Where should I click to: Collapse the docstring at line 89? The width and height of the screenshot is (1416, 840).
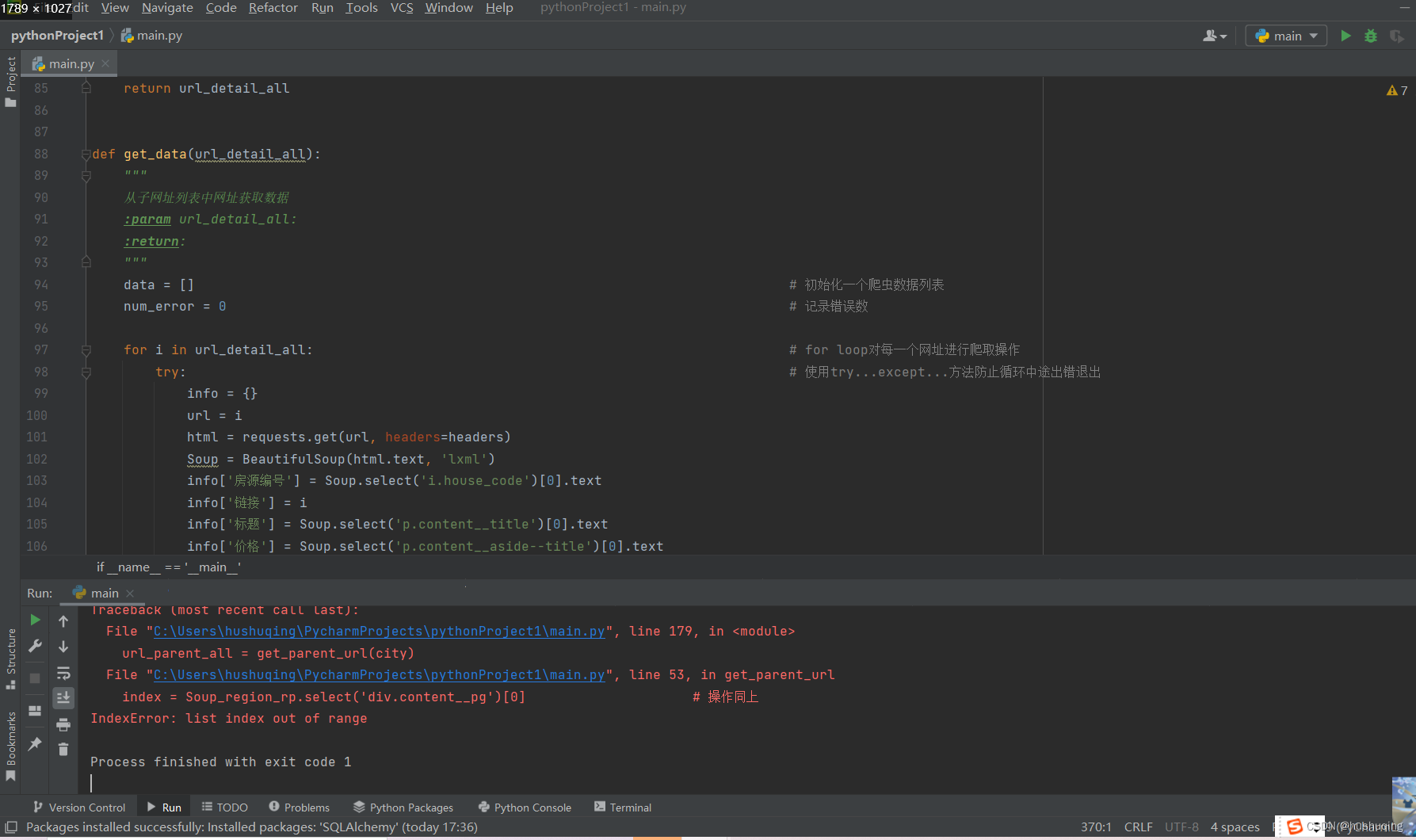click(x=86, y=176)
